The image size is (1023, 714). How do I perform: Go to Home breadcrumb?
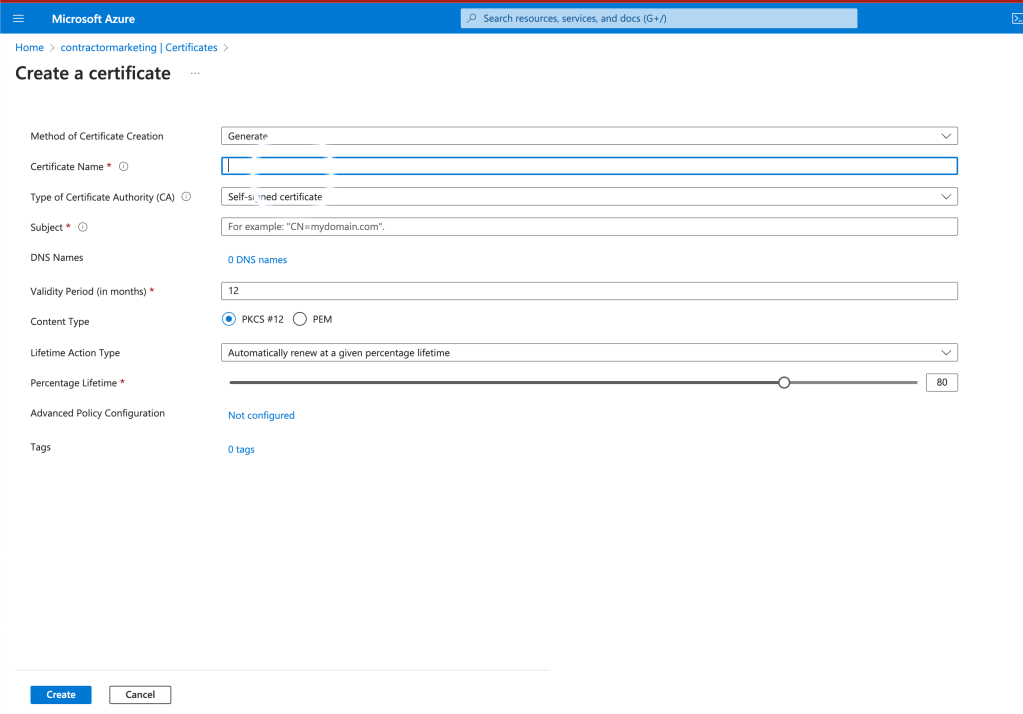pos(29,48)
